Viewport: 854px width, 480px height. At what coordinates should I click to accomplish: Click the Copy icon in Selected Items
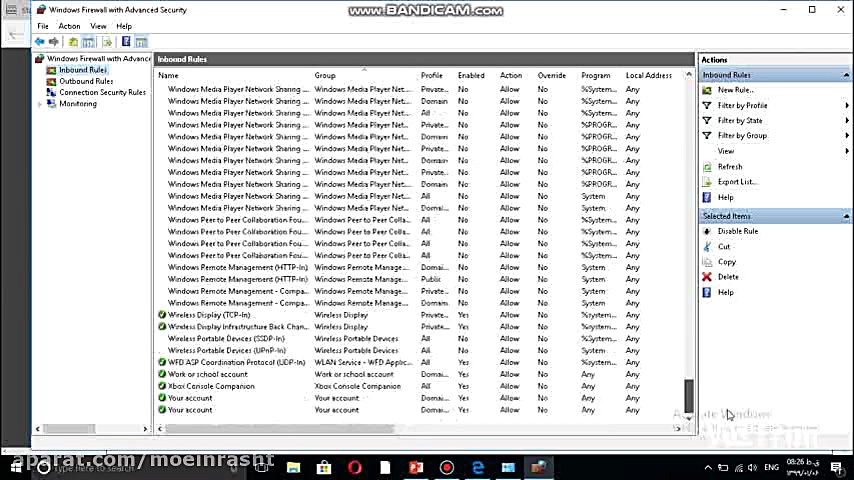[707, 262]
